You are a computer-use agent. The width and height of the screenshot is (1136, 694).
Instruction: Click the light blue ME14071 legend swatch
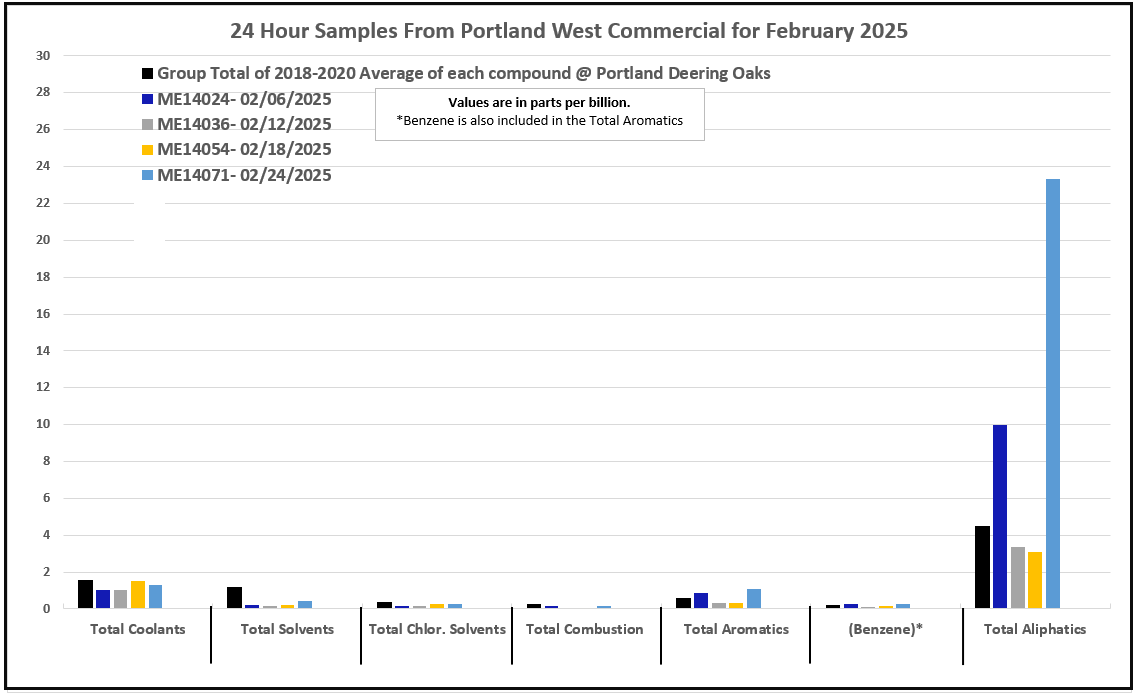click(148, 176)
